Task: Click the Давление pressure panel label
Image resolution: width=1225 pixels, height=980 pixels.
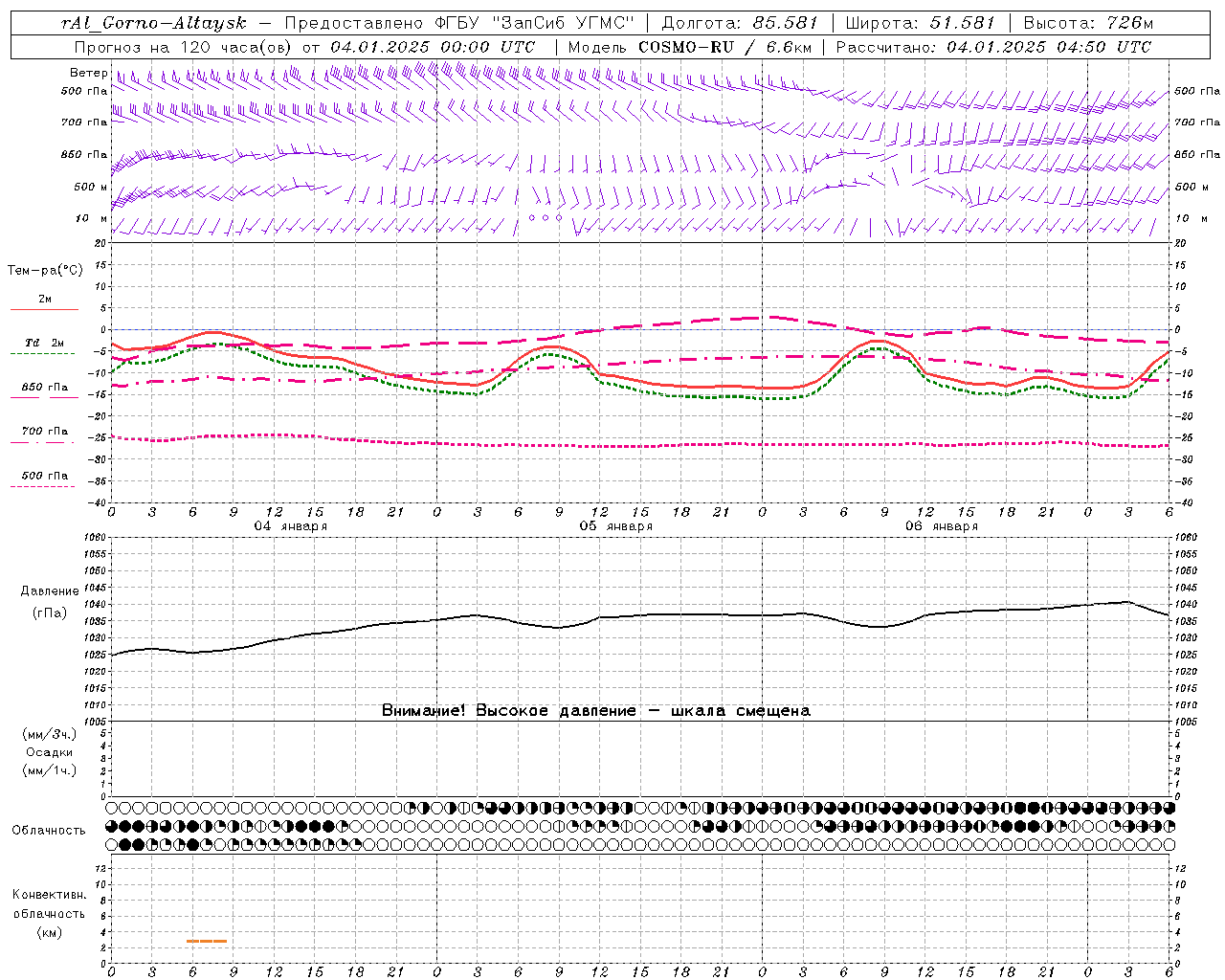Action: point(50,591)
